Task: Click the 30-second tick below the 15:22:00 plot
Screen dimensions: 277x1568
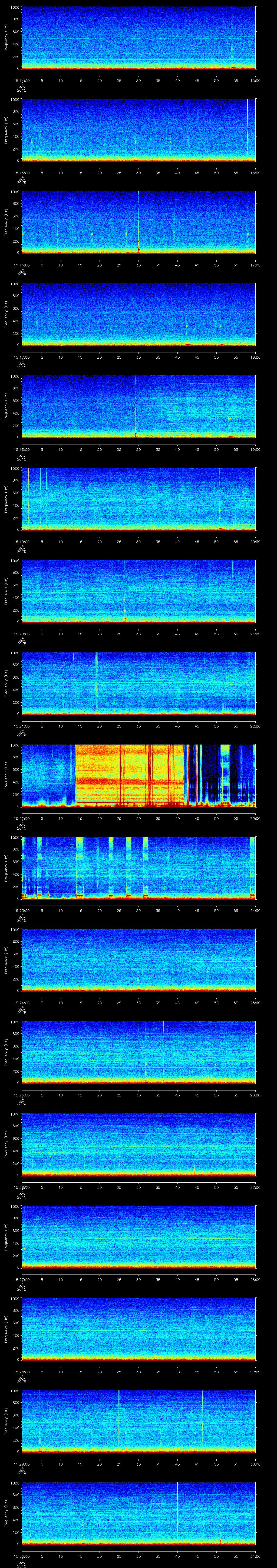Action: [139, 818]
